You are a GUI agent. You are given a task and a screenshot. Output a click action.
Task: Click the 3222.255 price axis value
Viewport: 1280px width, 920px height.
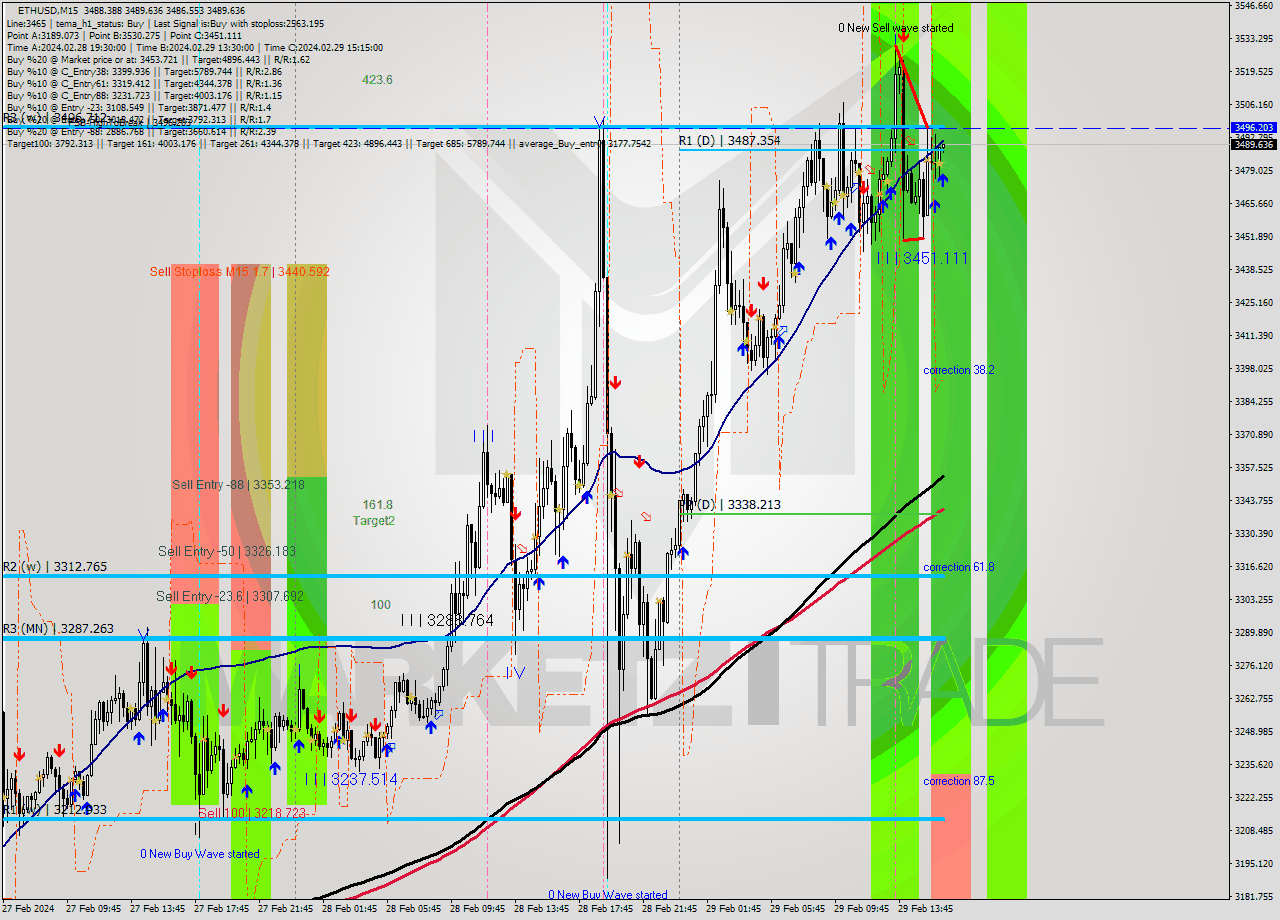1254,798
